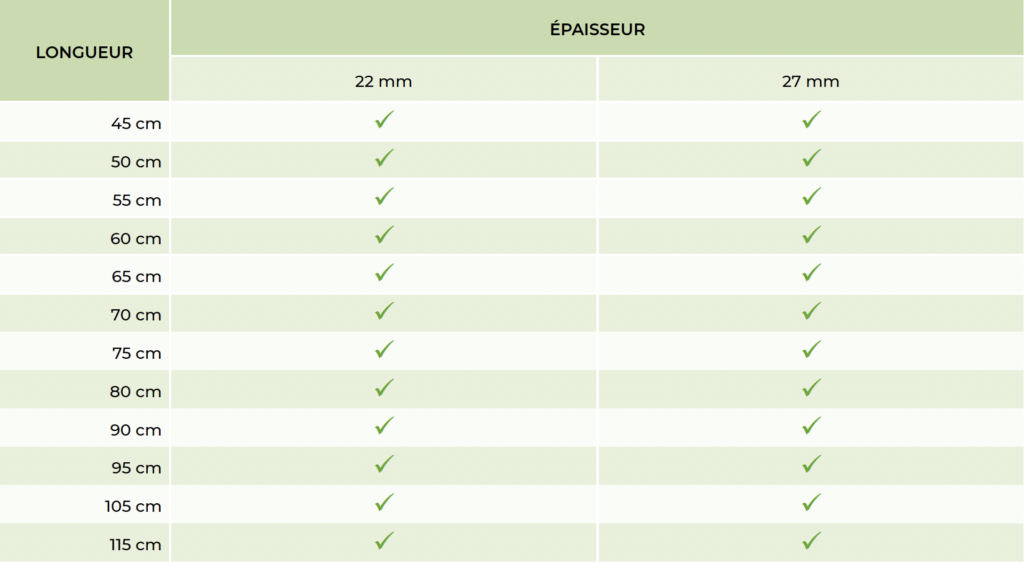
Task: Select the 45 cm length label
Action: click(x=136, y=124)
